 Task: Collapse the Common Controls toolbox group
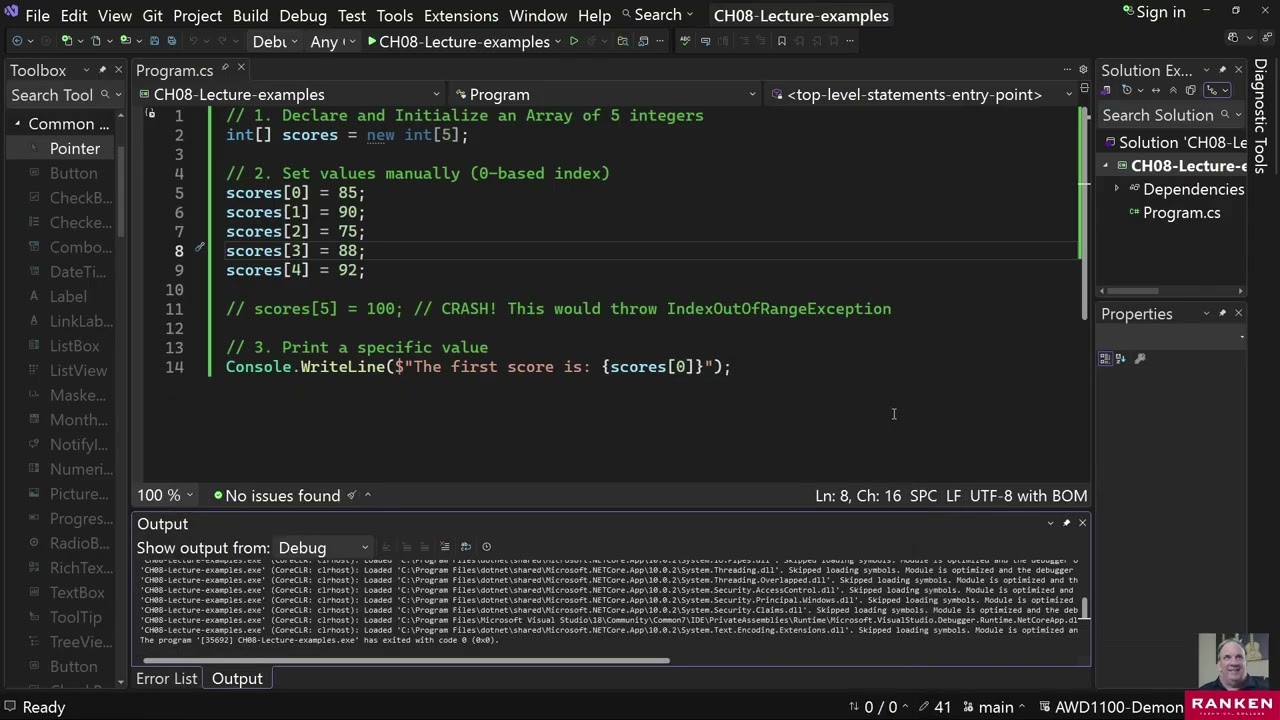point(18,124)
